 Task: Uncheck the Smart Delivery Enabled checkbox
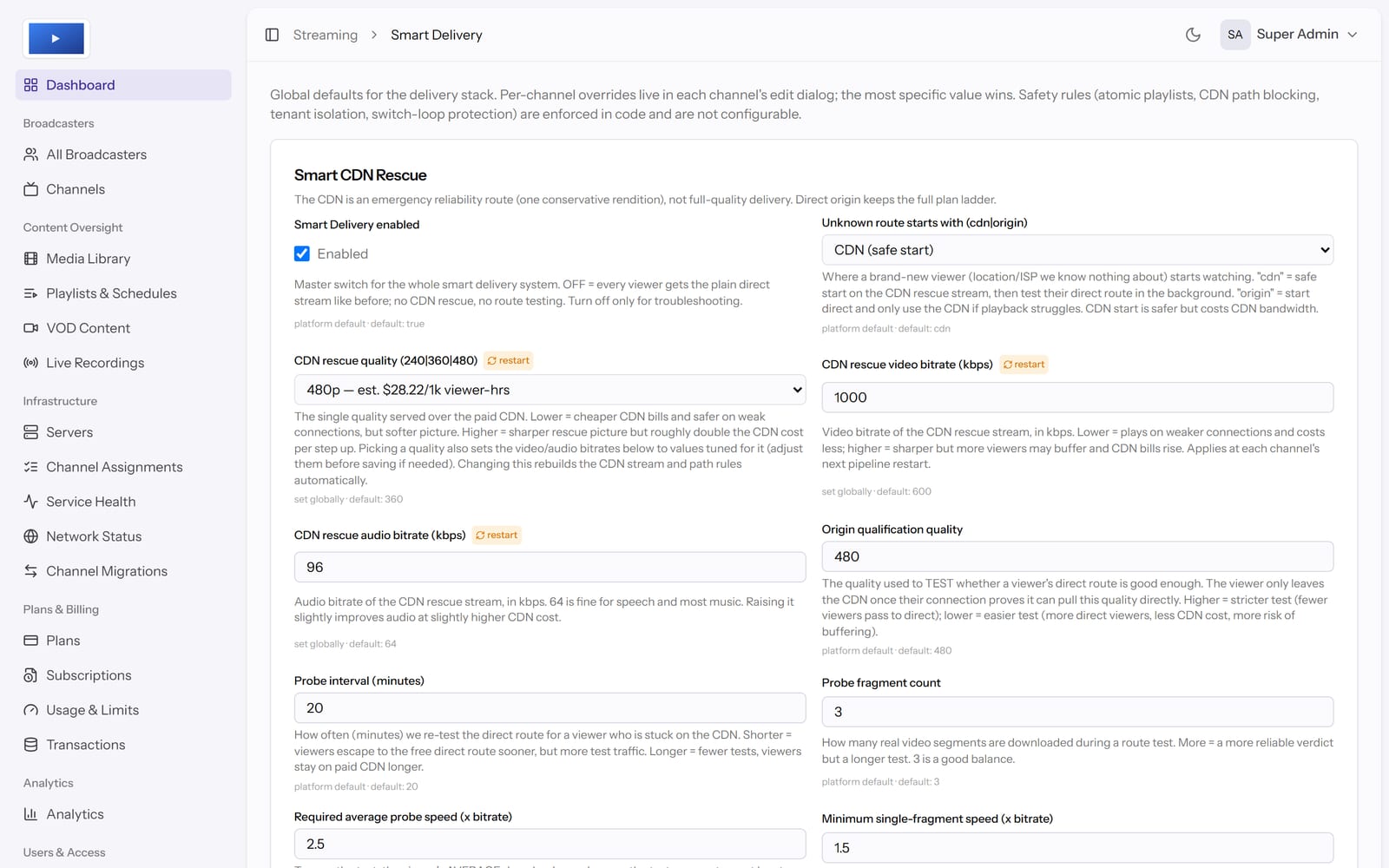tap(302, 253)
